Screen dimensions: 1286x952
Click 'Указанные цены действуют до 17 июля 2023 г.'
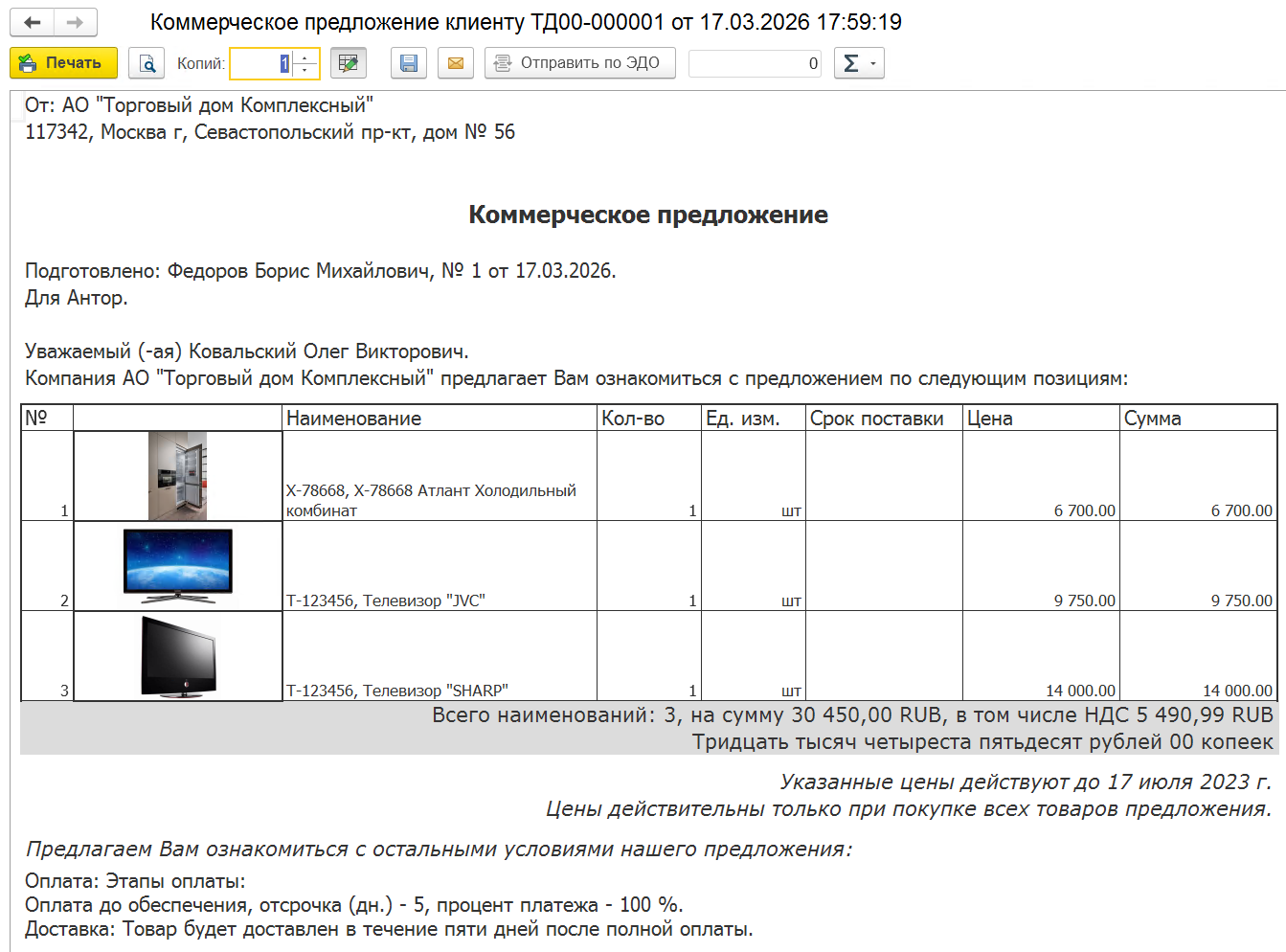(1026, 782)
